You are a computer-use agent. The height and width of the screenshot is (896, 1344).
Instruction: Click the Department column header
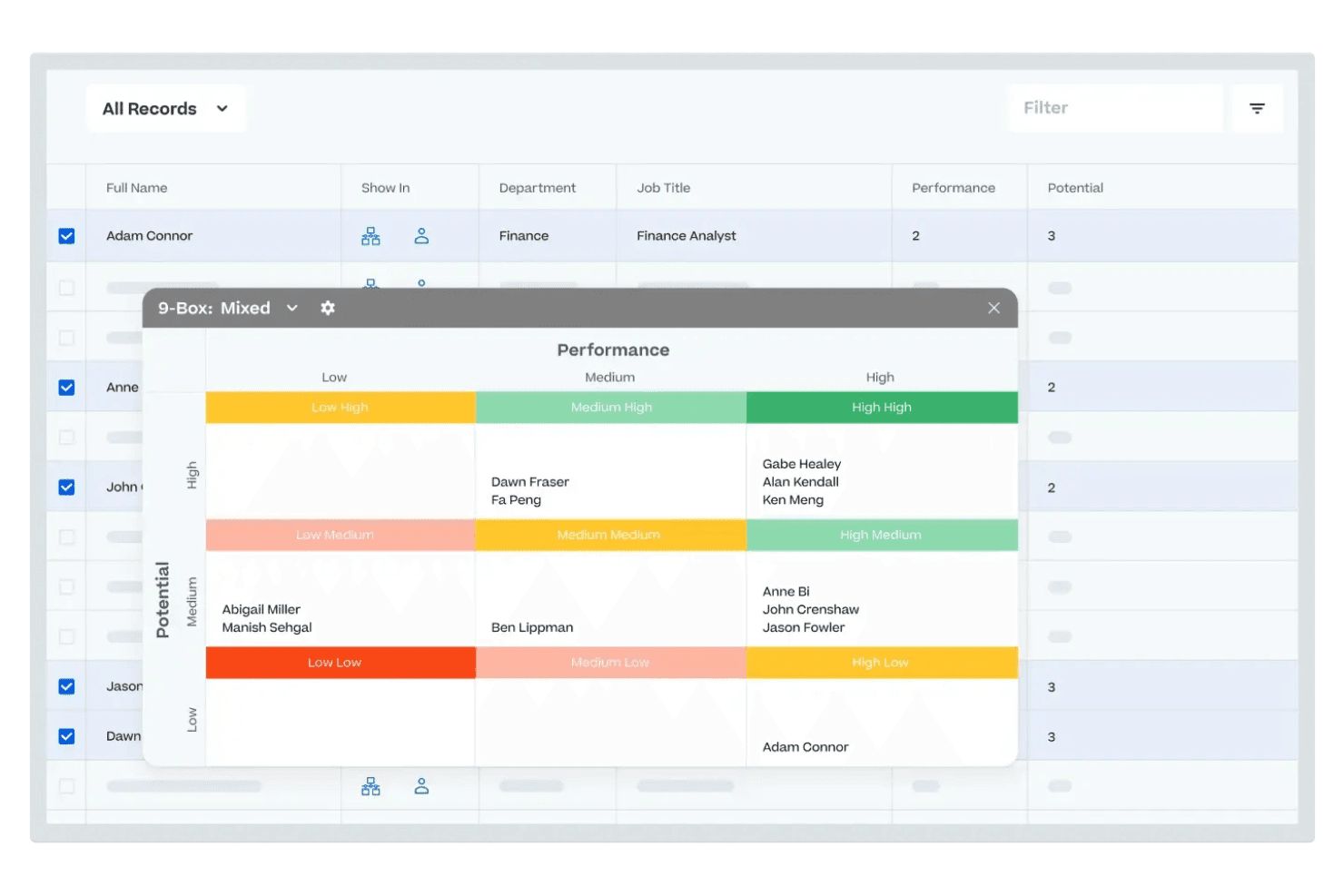538,188
